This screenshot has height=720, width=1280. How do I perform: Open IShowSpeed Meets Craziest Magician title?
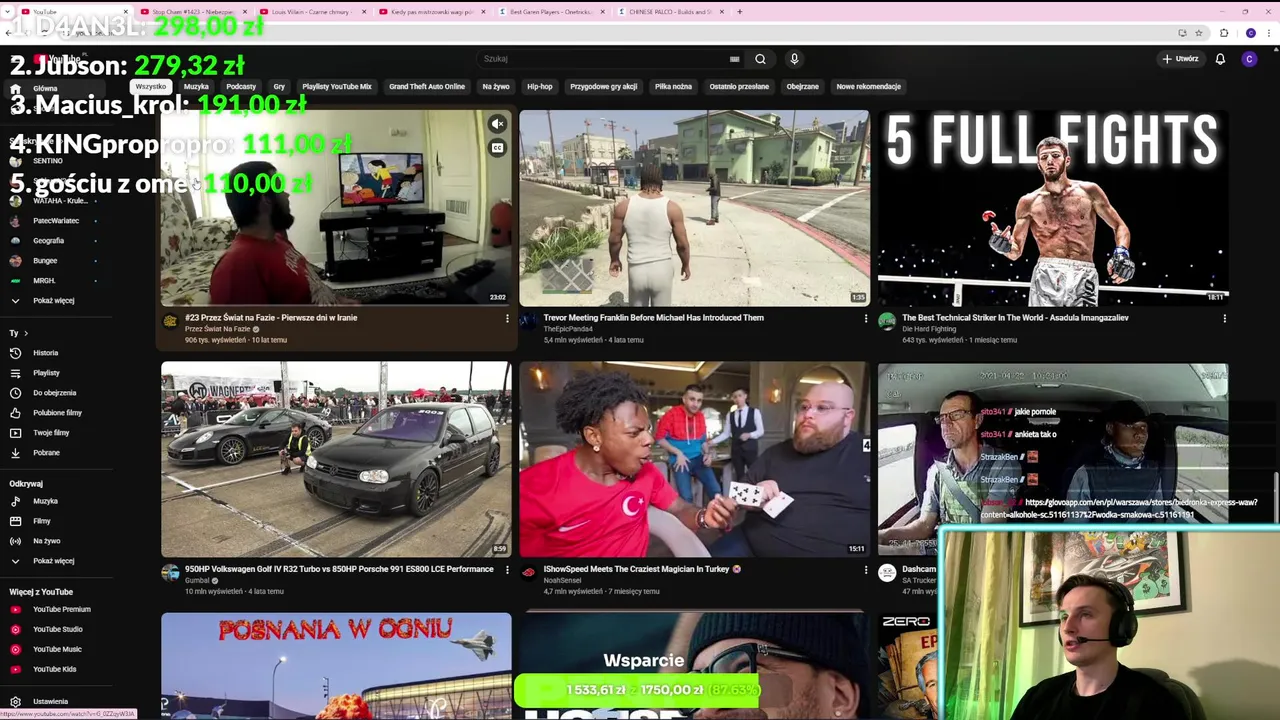click(642, 569)
